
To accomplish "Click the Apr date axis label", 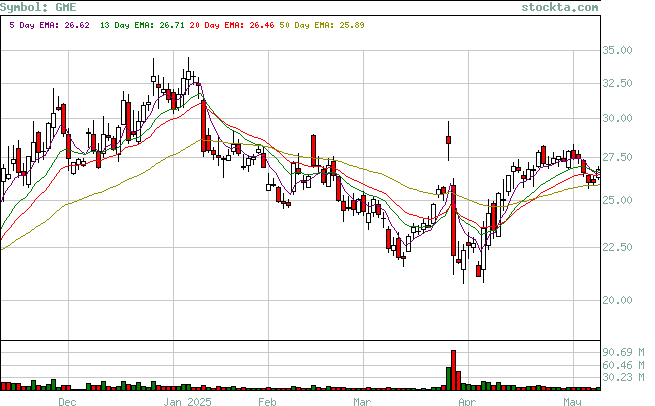I will point(467,401).
